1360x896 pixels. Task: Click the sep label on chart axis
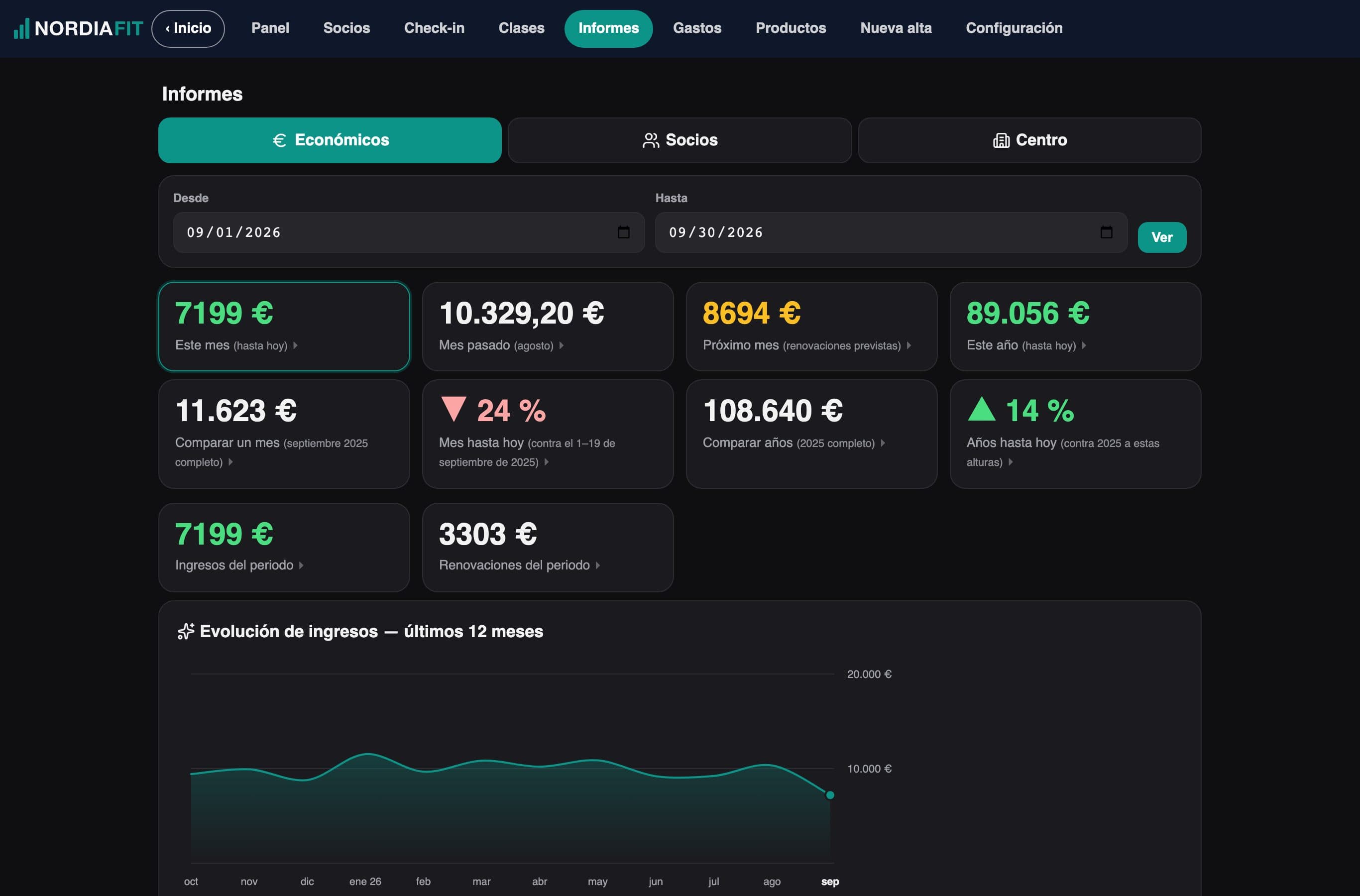pos(830,881)
